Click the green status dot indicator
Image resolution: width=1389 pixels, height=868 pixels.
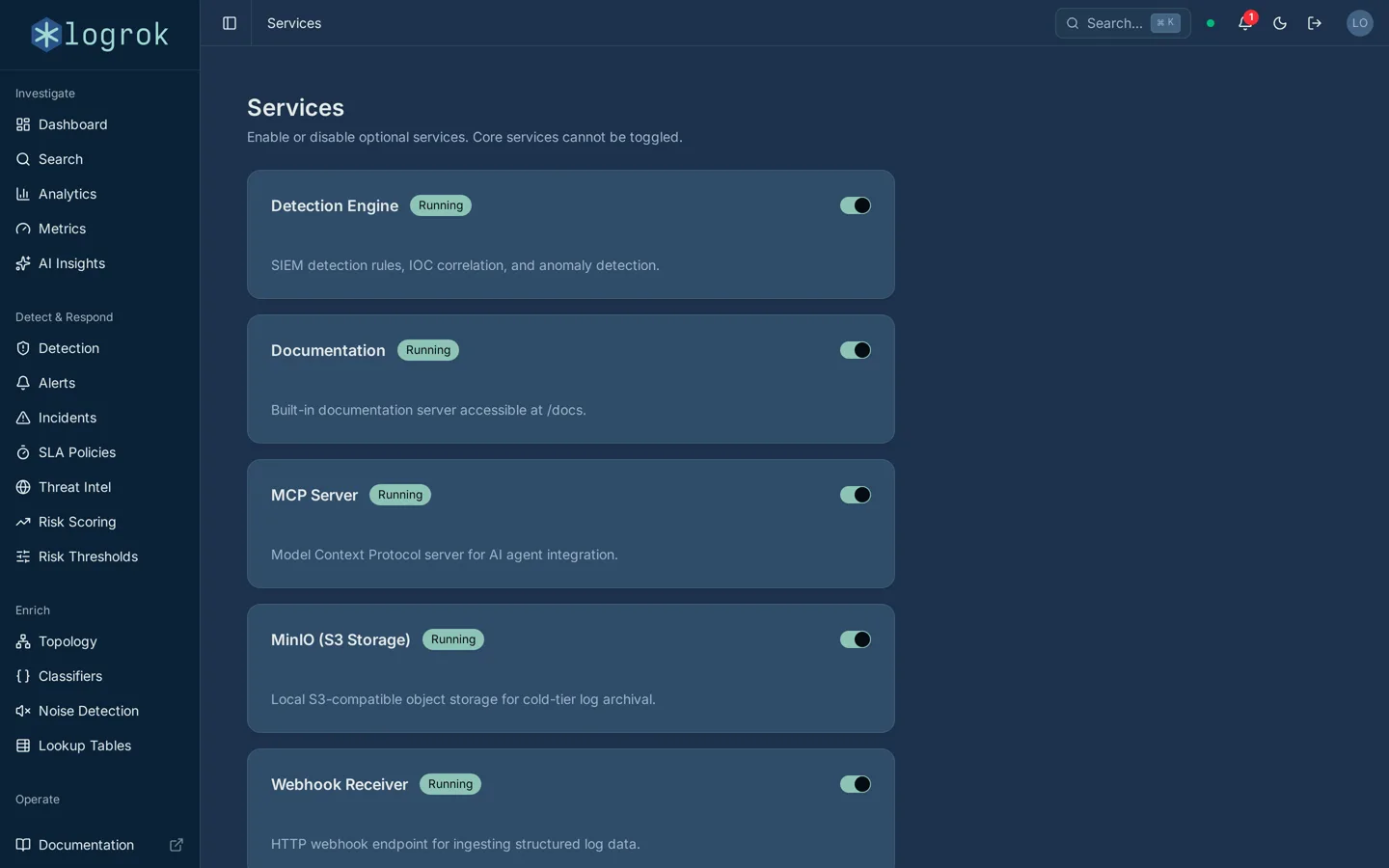coord(1211,23)
